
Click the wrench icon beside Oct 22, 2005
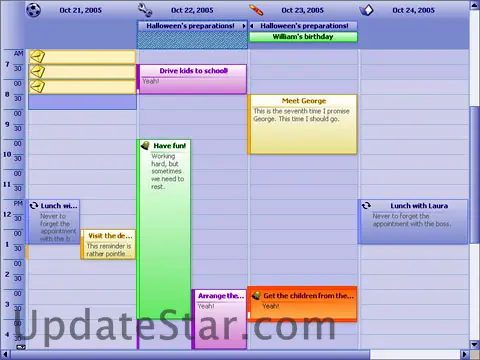tap(145, 10)
